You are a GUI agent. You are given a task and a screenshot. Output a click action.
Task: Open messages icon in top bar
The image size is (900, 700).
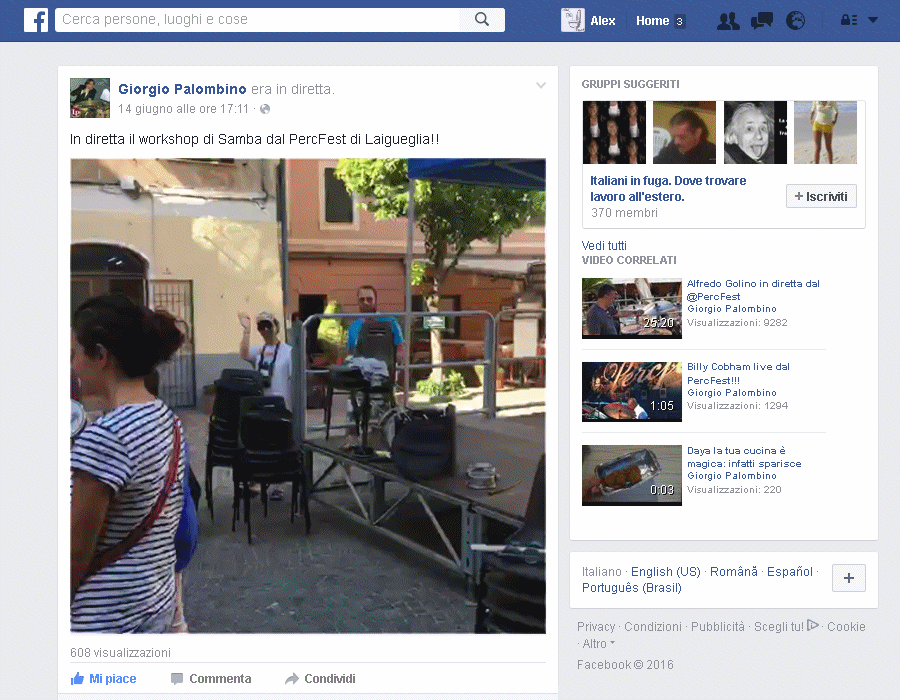click(x=762, y=21)
